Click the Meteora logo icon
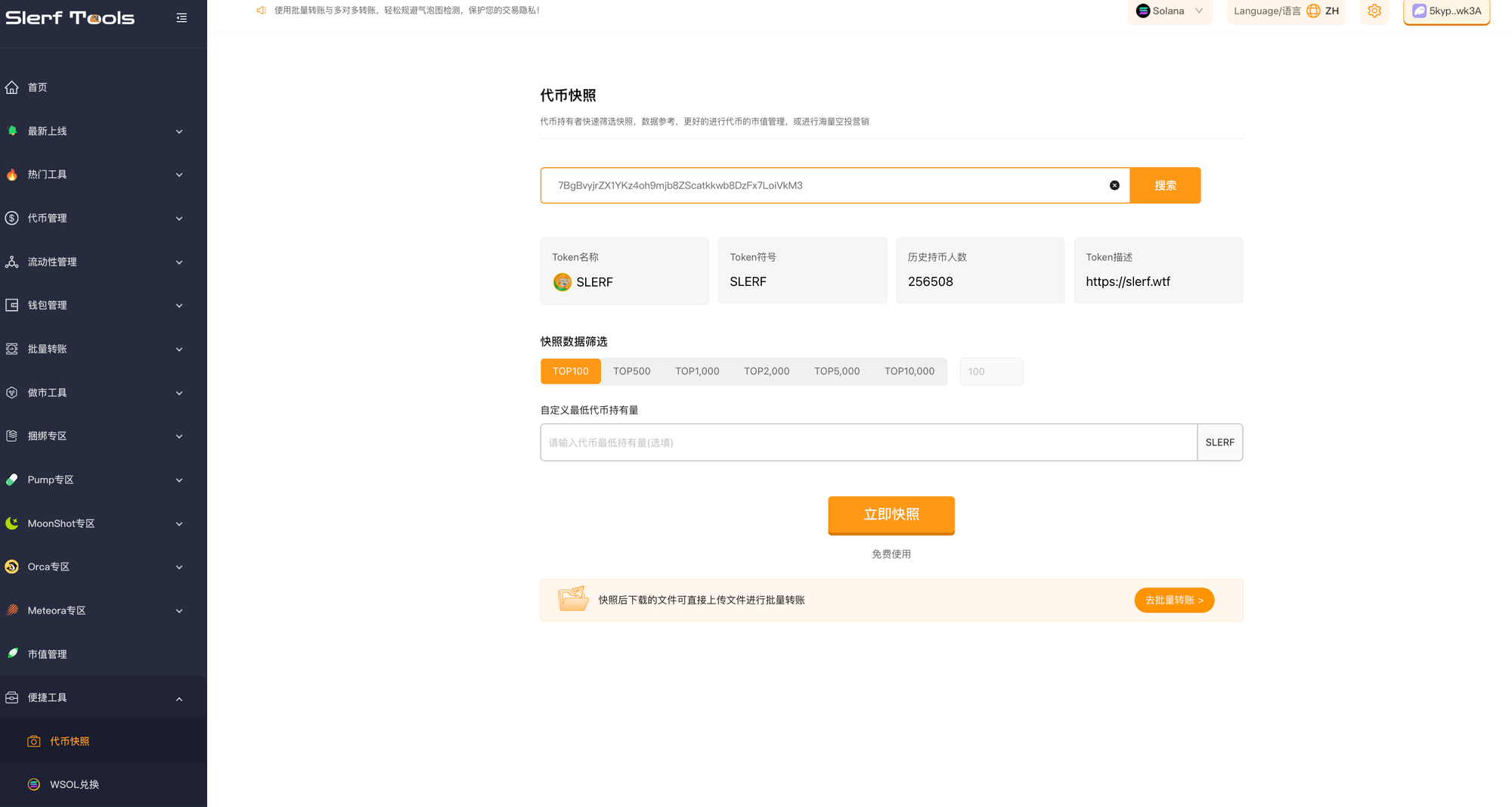1512x807 pixels. [12, 610]
